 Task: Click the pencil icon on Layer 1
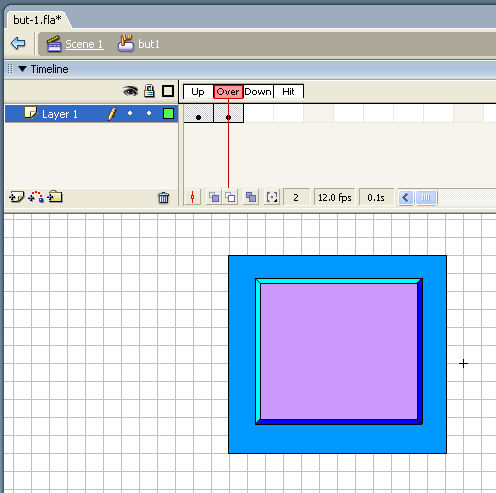click(112, 114)
